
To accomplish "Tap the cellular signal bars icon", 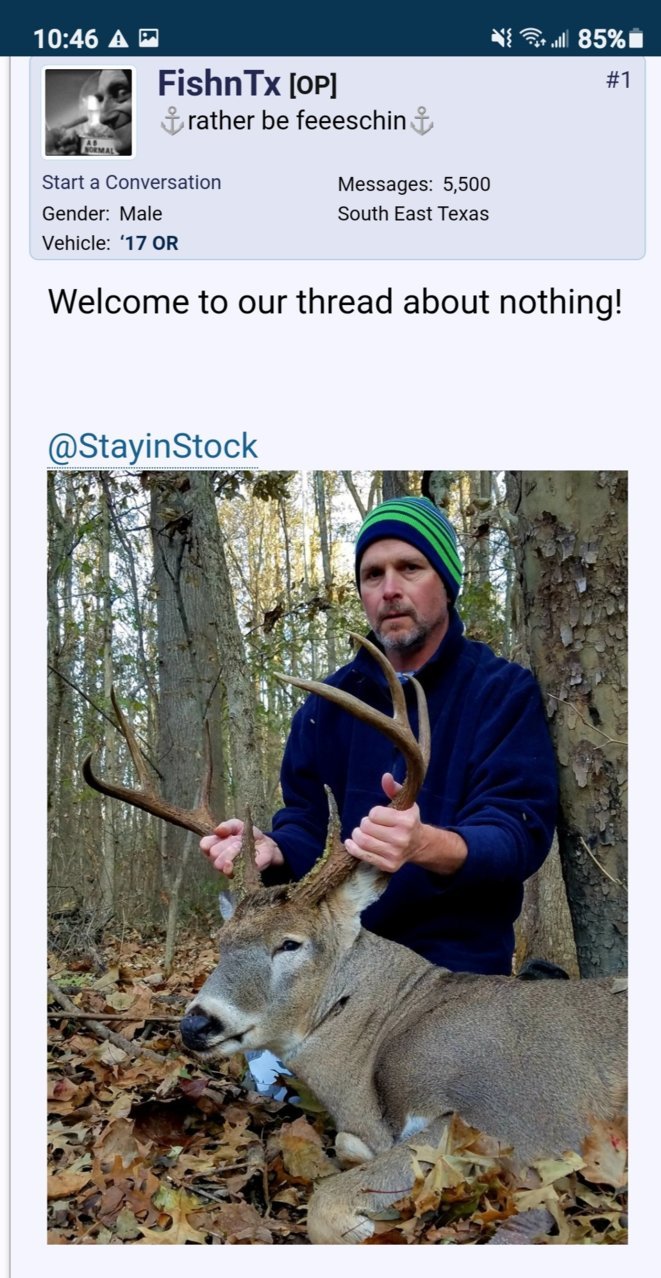I will coord(559,40).
